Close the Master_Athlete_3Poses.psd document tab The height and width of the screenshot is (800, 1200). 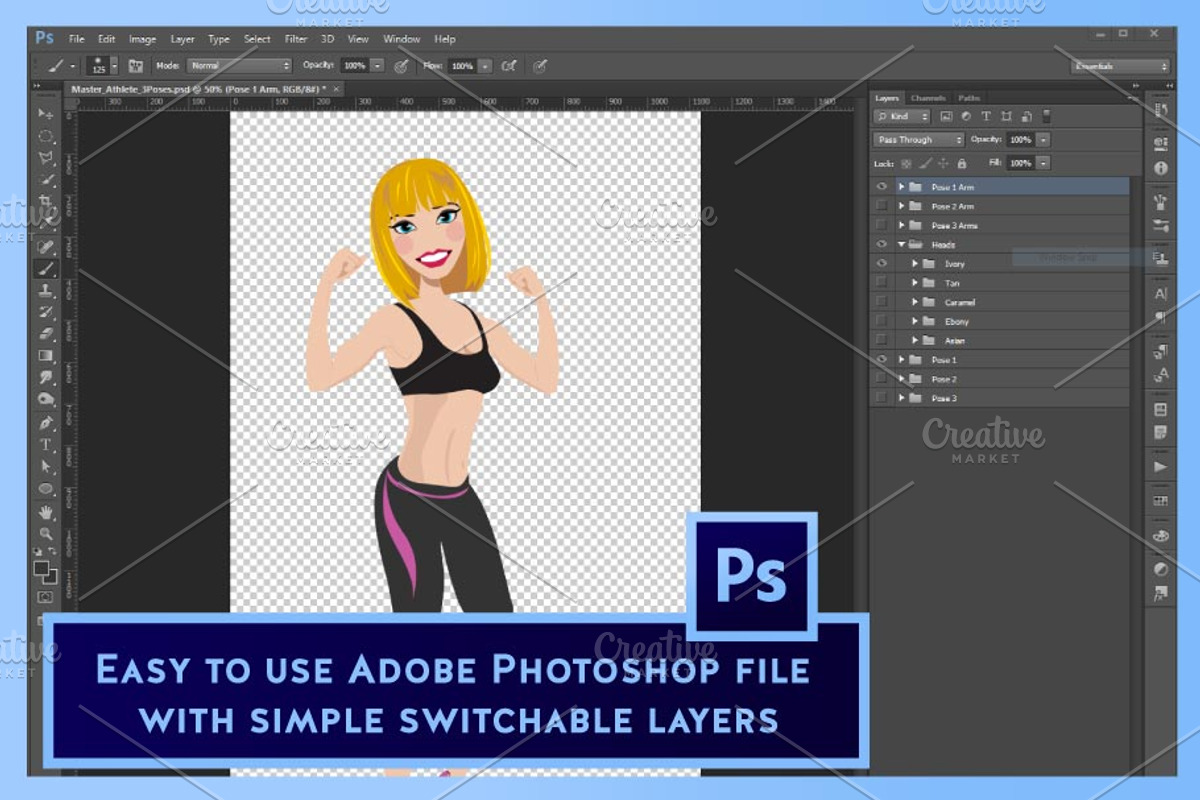tap(337, 88)
